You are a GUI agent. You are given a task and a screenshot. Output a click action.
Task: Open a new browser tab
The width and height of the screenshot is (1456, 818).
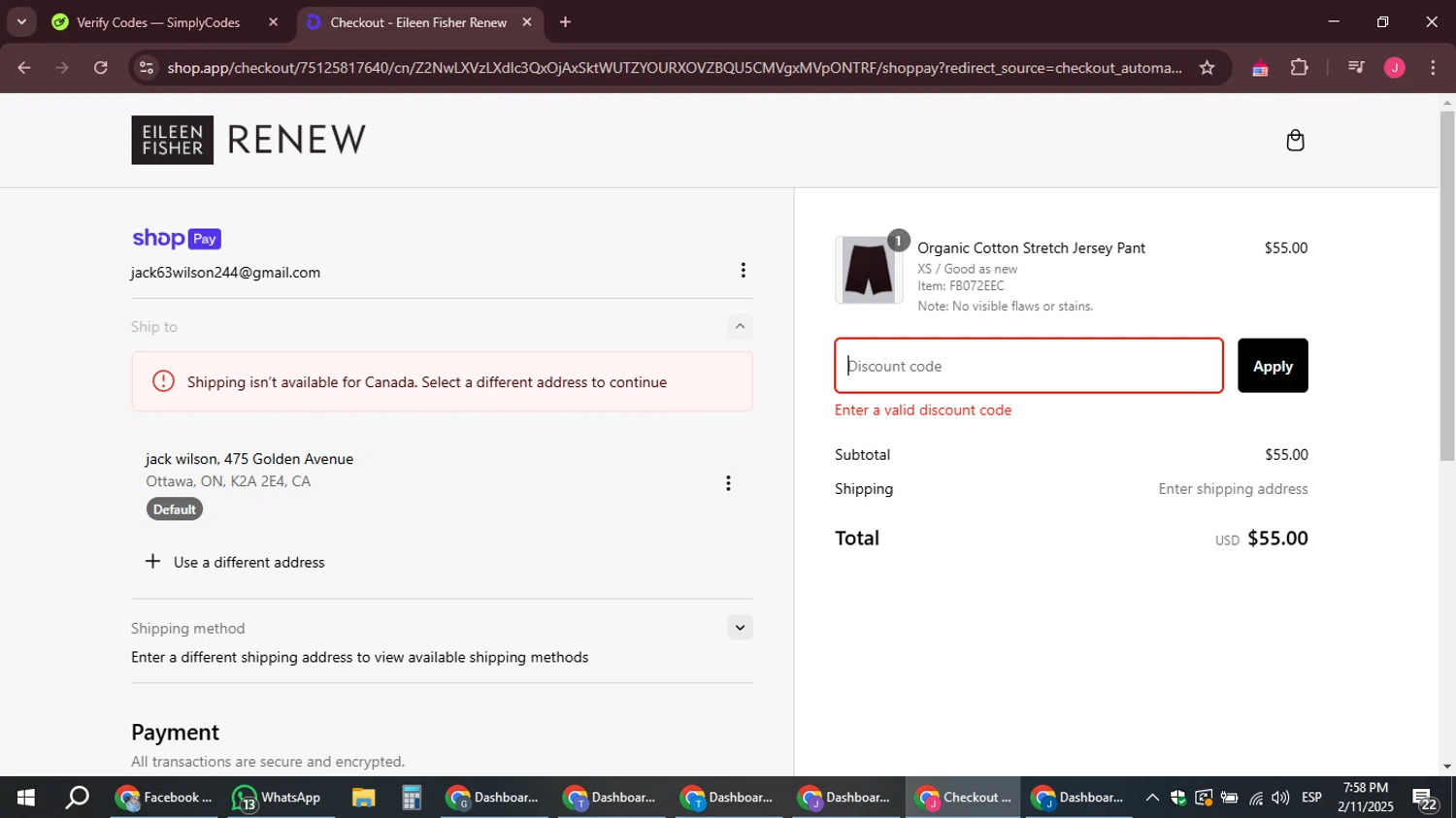[565, 22]
